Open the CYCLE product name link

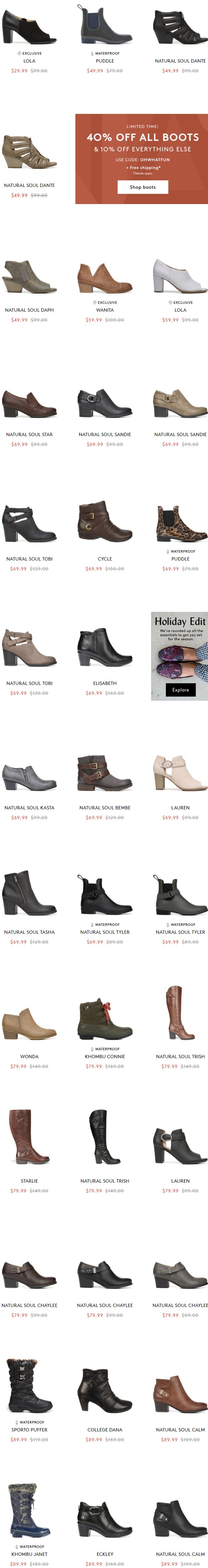click(105, 559)
